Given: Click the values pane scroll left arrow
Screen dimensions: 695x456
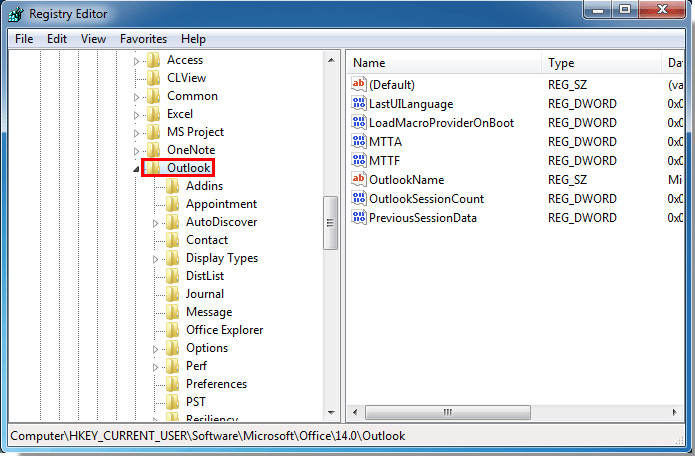Looking at the screenshot, I should [x=355, y=412].
